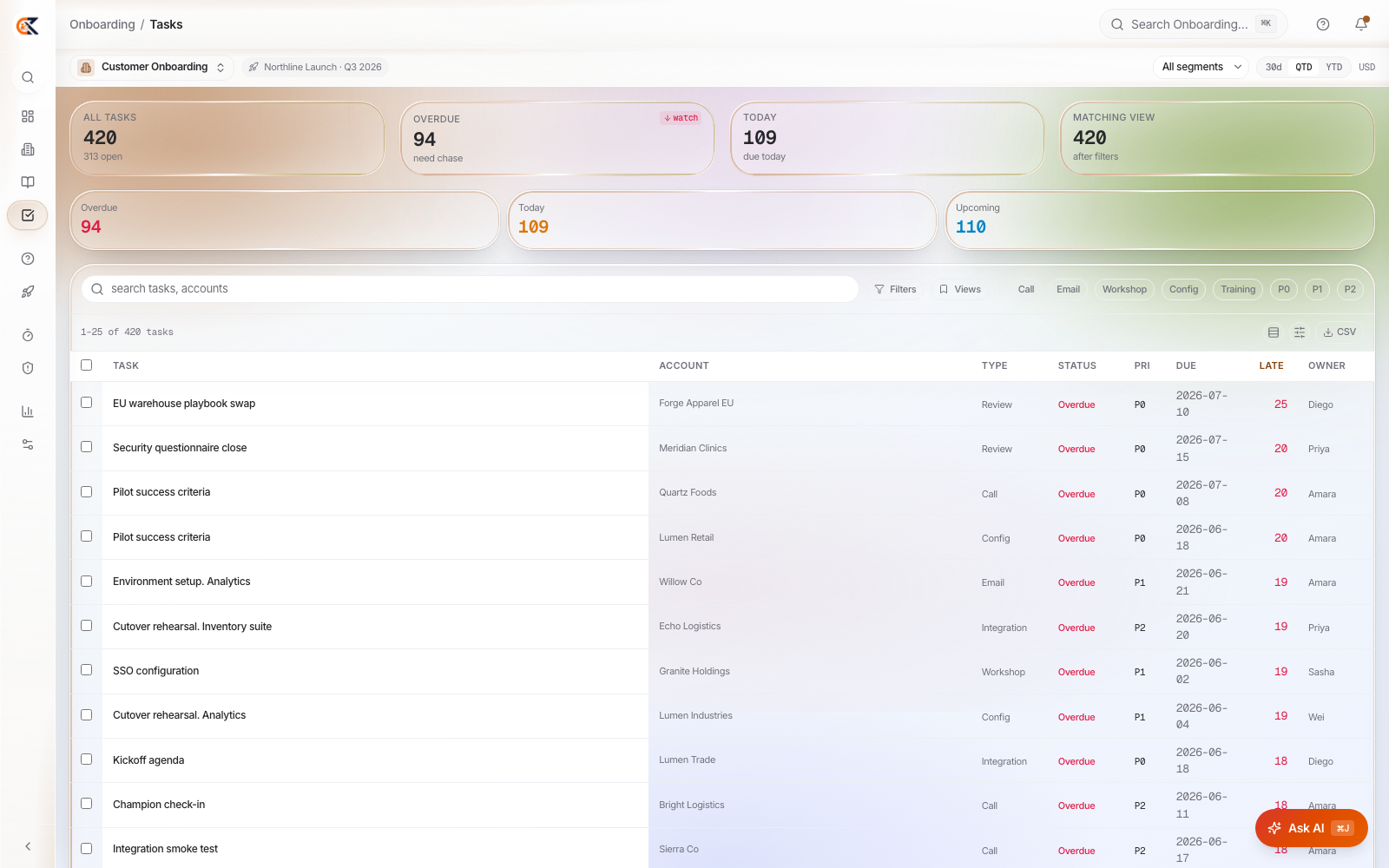Image resolution: width=1389 pixels, height=868 pixels.
Task: Toggle the P1 priority filter chip
Action: tap(1318, 289)
